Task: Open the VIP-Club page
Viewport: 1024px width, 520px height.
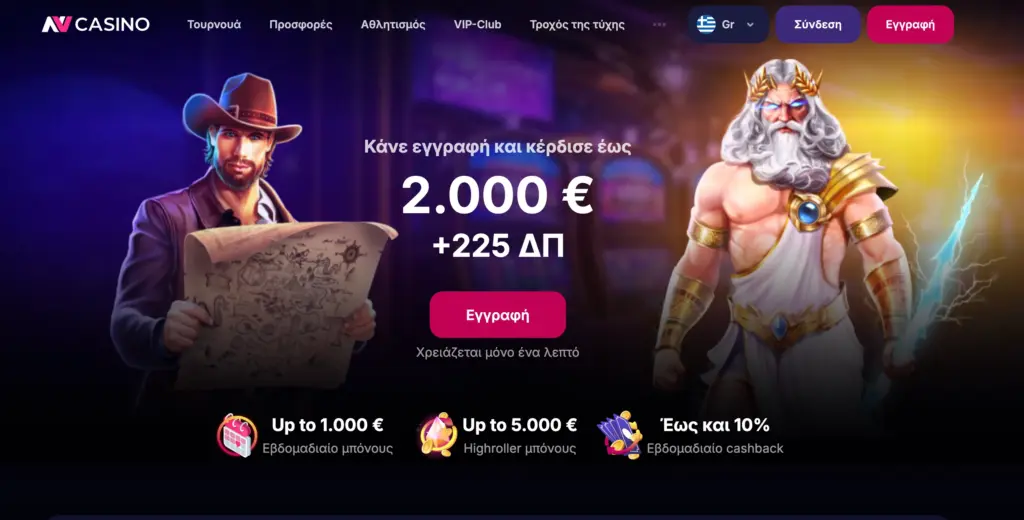Action: pos(477,24)
